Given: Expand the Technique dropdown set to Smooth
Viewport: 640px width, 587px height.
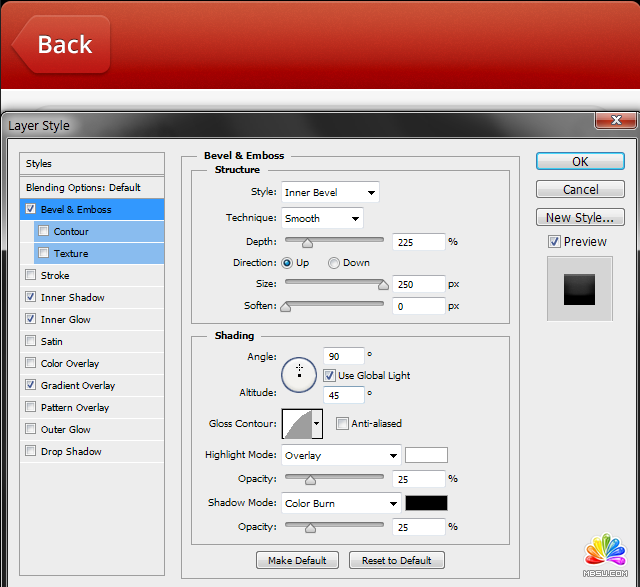Looking at the screenshot, I should click(x=321, y=218).
